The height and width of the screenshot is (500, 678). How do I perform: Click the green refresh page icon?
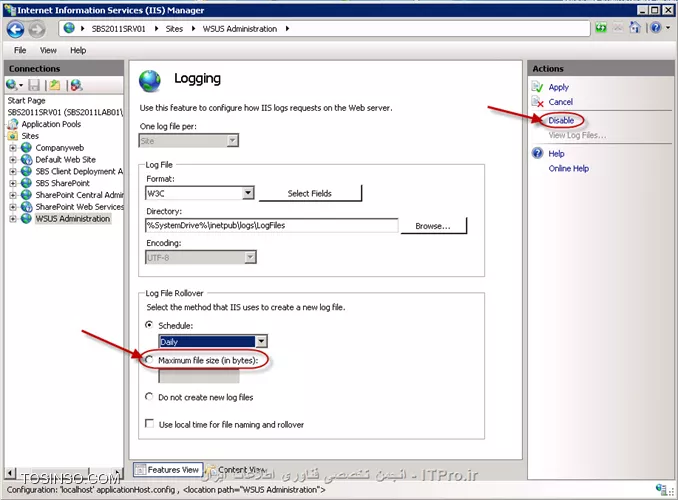tap(601, 28)
